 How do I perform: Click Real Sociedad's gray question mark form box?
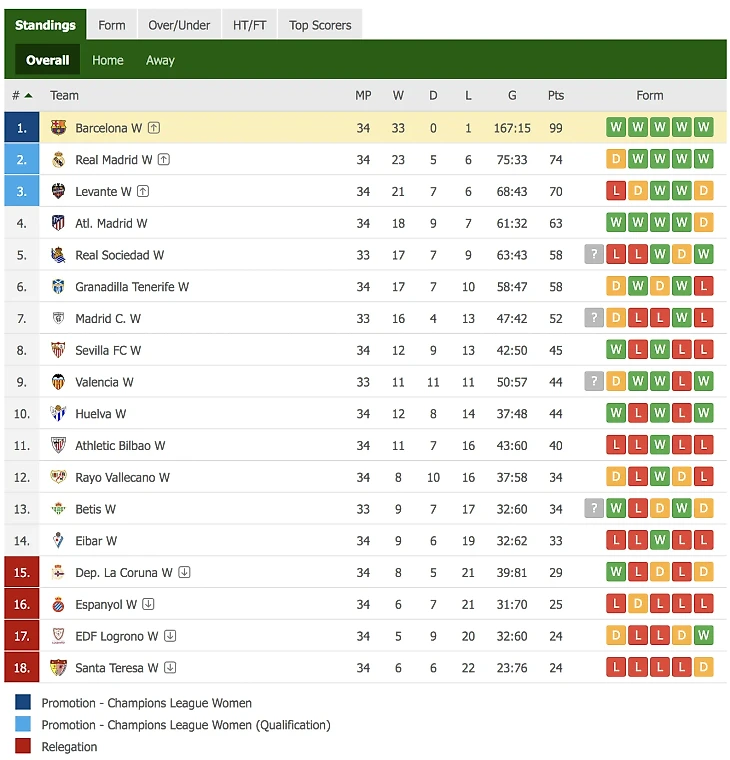click(594, 255)
